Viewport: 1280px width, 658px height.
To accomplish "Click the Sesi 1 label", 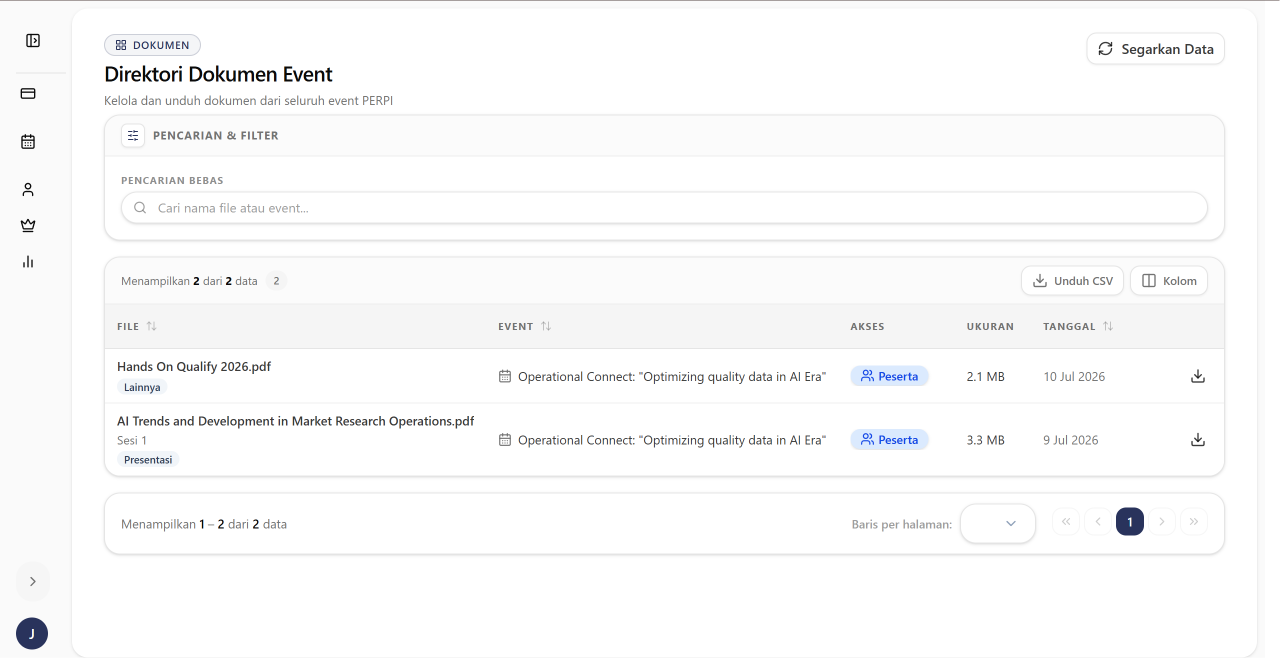I will click(132, 440).
